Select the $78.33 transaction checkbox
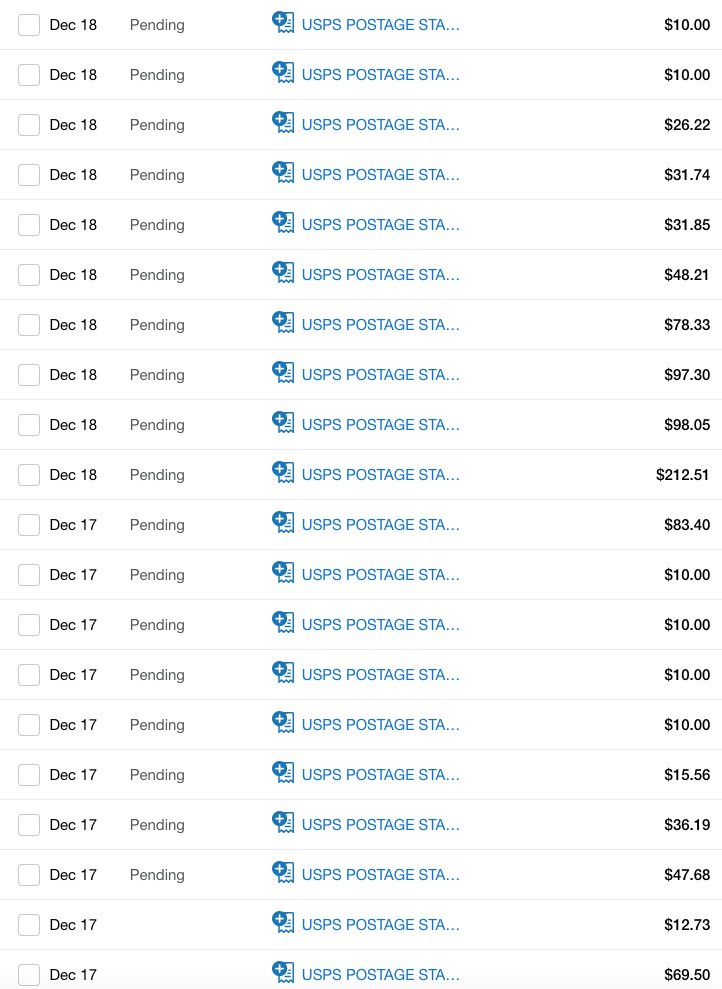722x989 pixels. [x=29, y=325]
